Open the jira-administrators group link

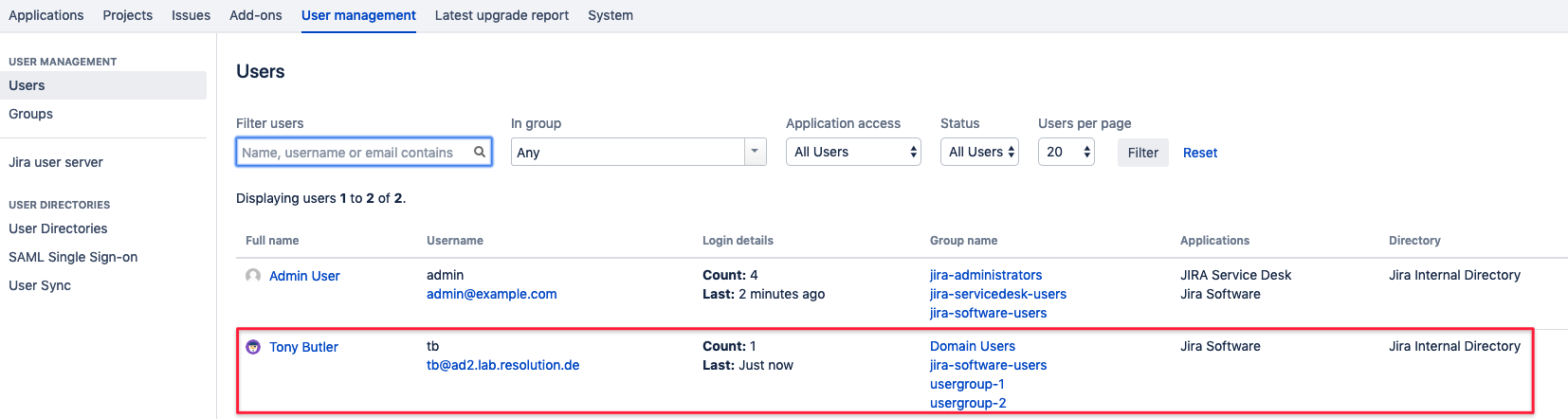coord(985,275)
